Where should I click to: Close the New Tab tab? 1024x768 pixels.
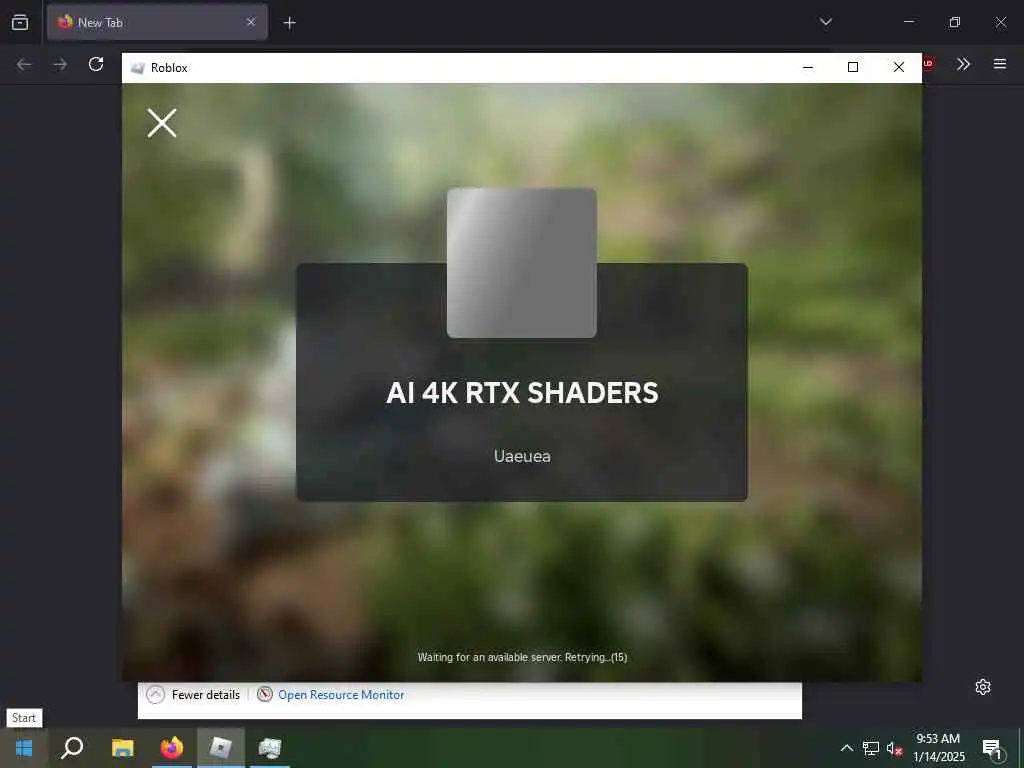(x=251, y=22)
